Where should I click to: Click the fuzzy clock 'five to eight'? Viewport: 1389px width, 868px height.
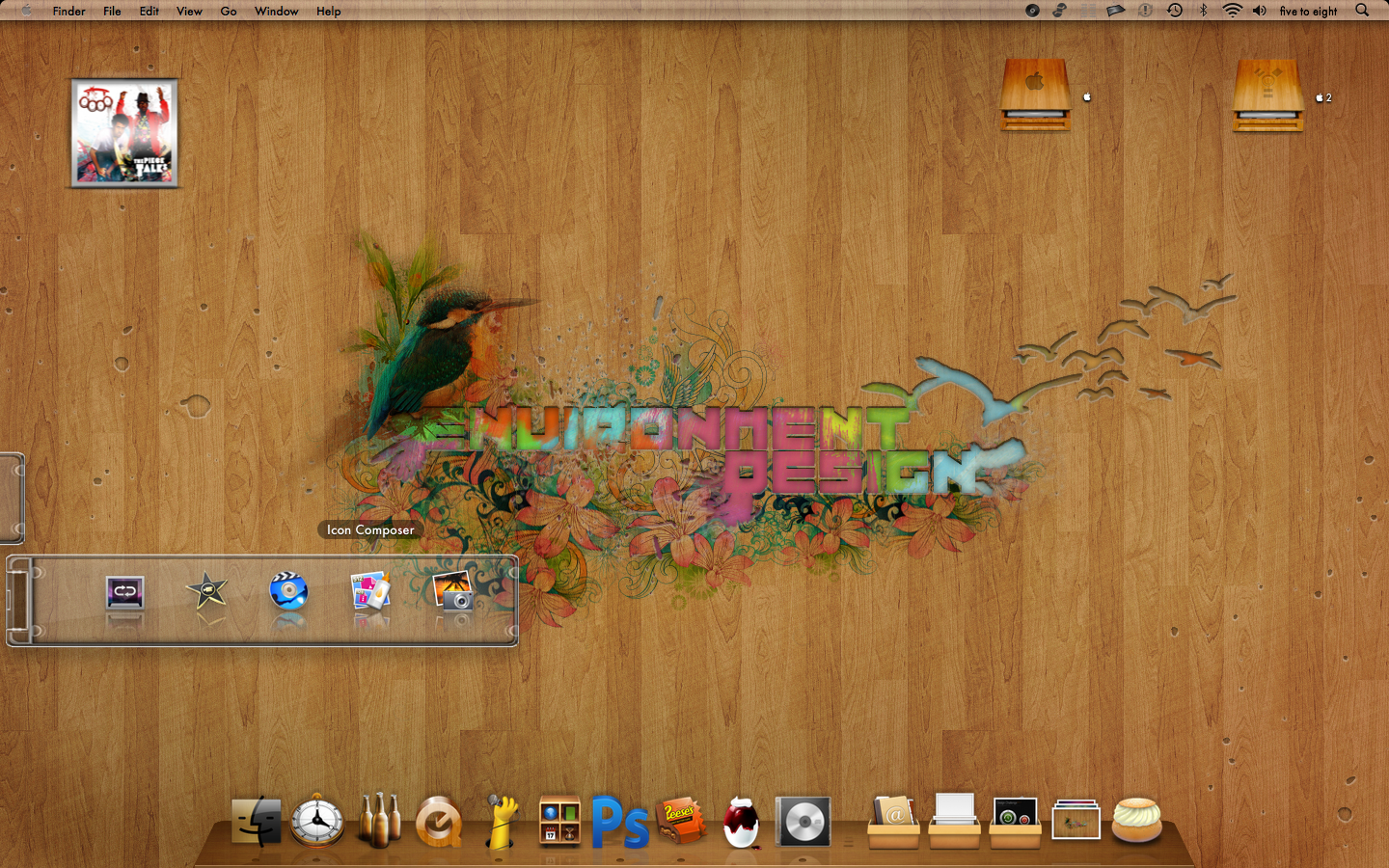[1308, 12]
